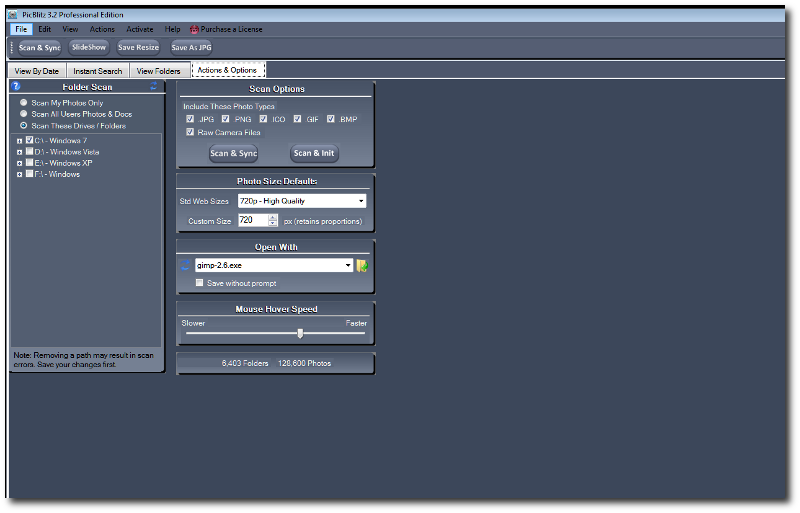This screenshot has height=513, width=800.
Task: Select Scan My Photos Only radio button
Action: click(x=23, y=103)
